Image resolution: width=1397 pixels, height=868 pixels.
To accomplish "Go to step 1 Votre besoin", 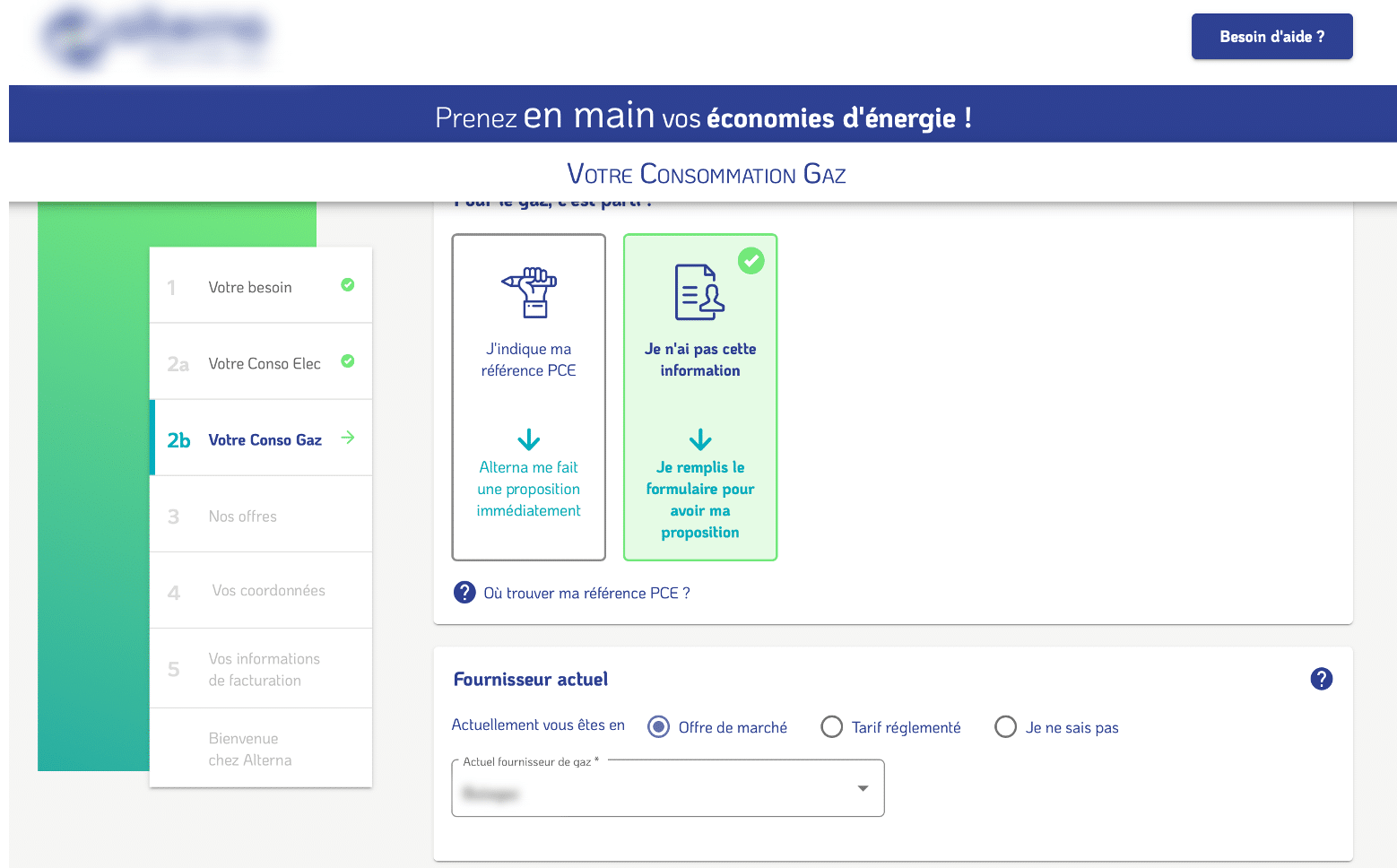I will point(250,288).
